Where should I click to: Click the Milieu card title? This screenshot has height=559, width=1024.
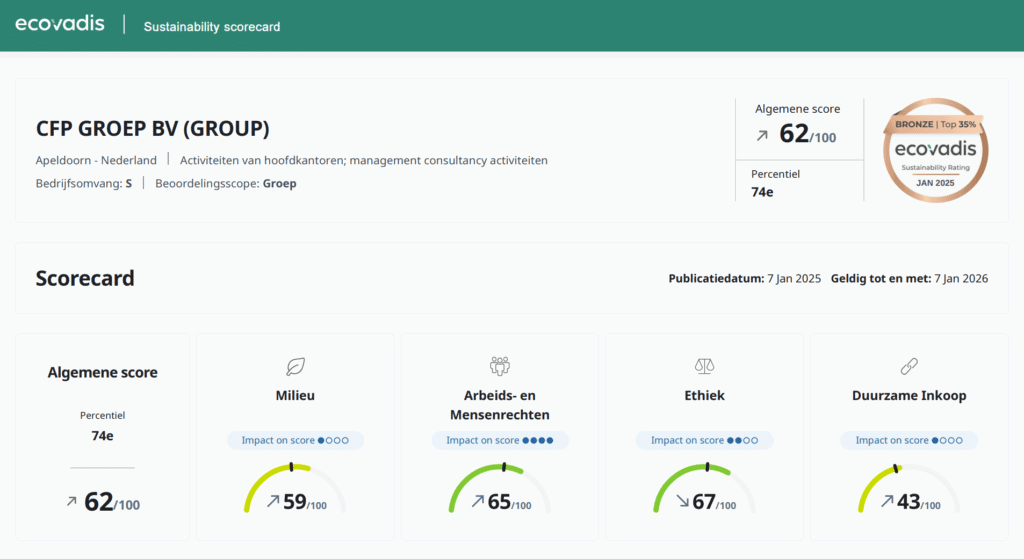tap(295, 395)
